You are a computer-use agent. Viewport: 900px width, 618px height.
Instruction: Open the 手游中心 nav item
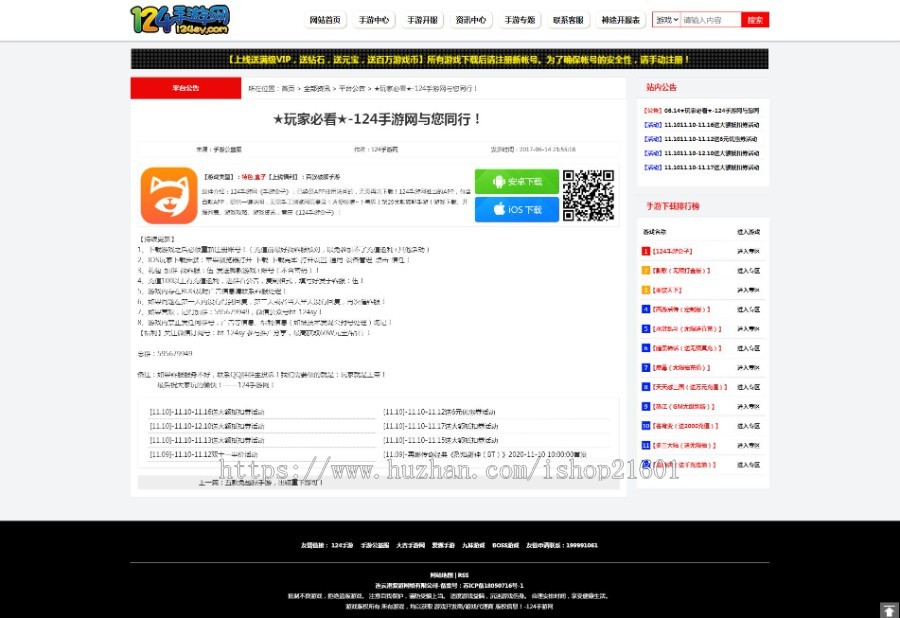[x=374, y=20]
